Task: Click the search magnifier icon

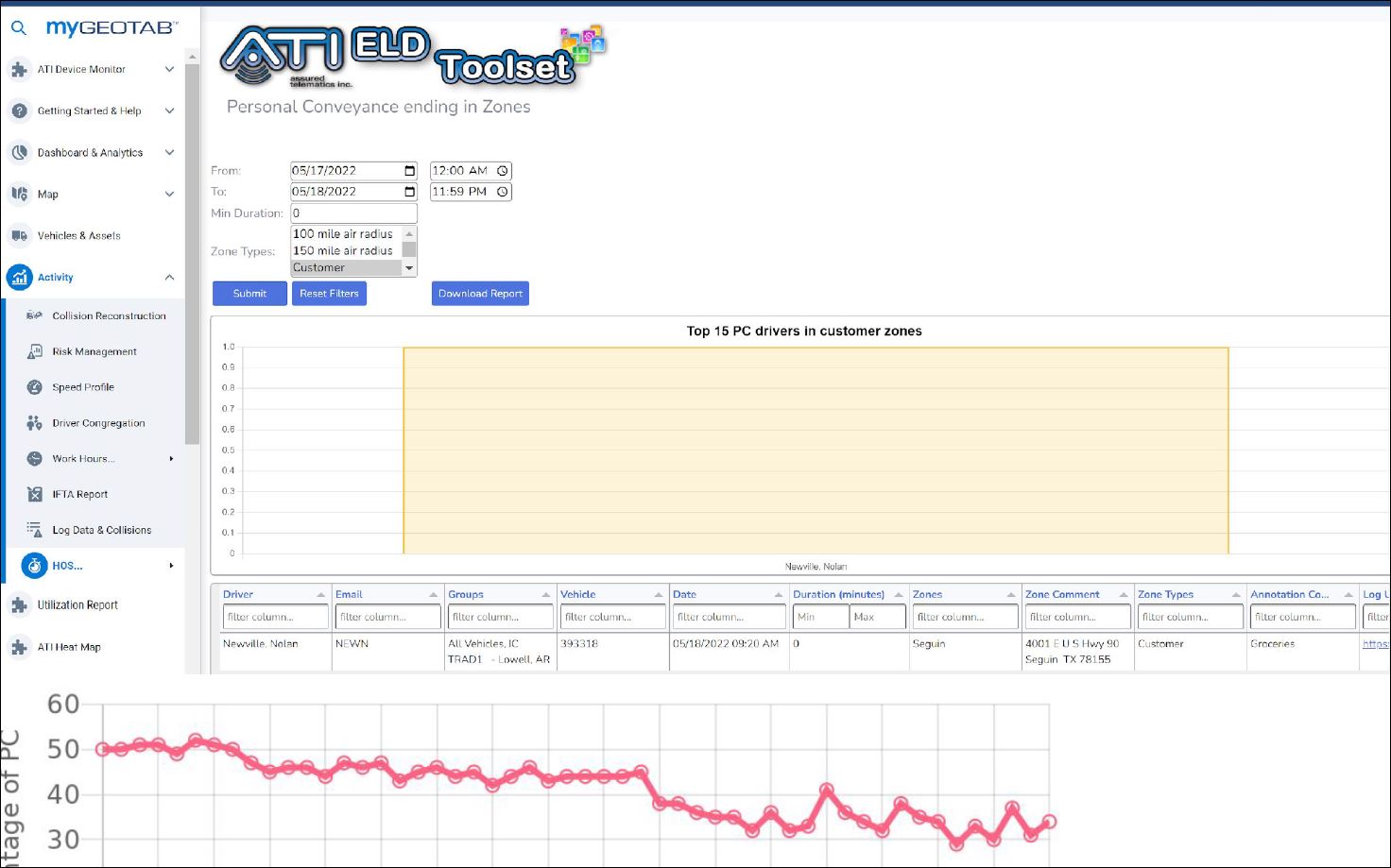Action: (18, 28)
